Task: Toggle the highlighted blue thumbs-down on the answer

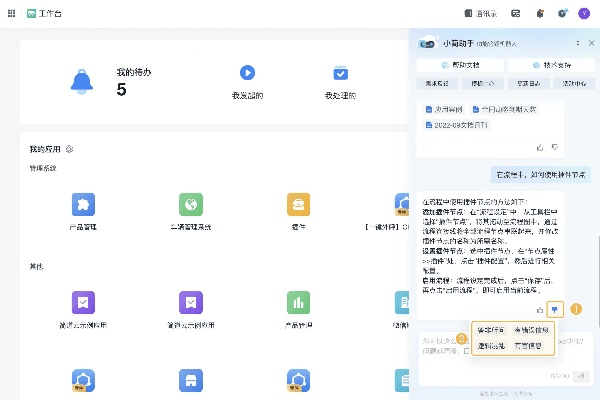Action: (x=555, y=310)
